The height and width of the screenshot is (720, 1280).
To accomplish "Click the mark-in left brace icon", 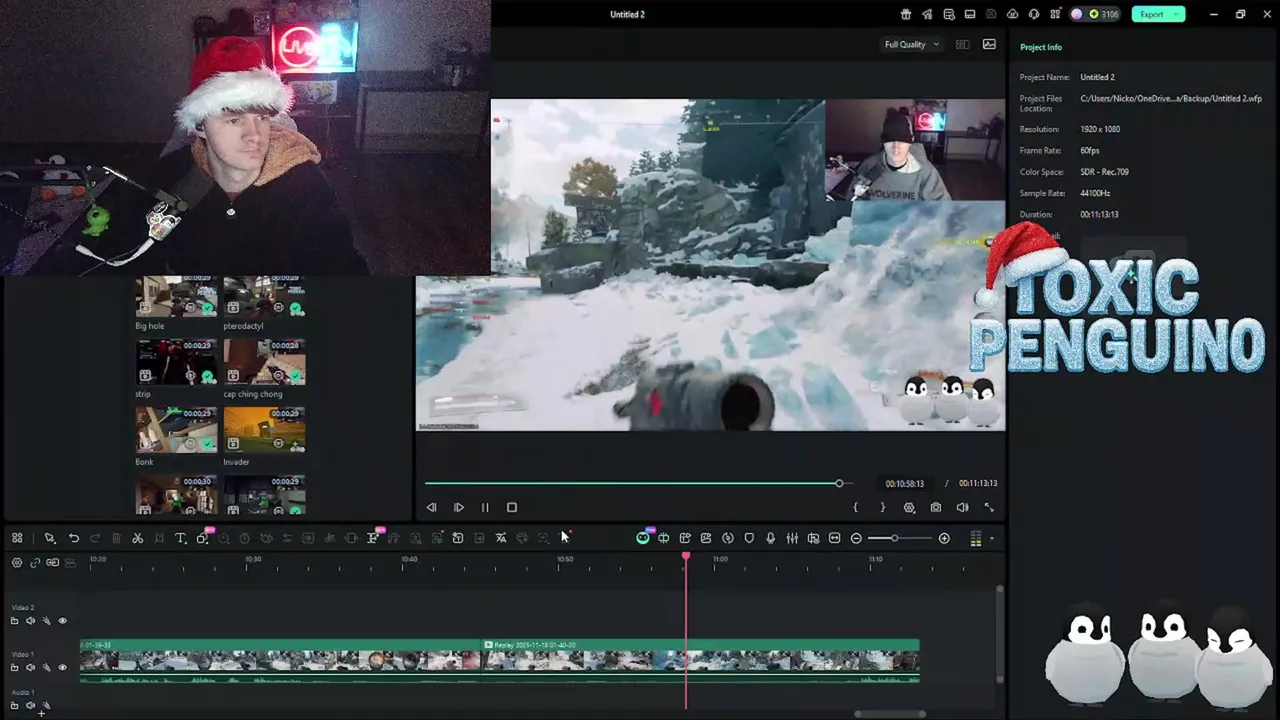I will (855, 507).
